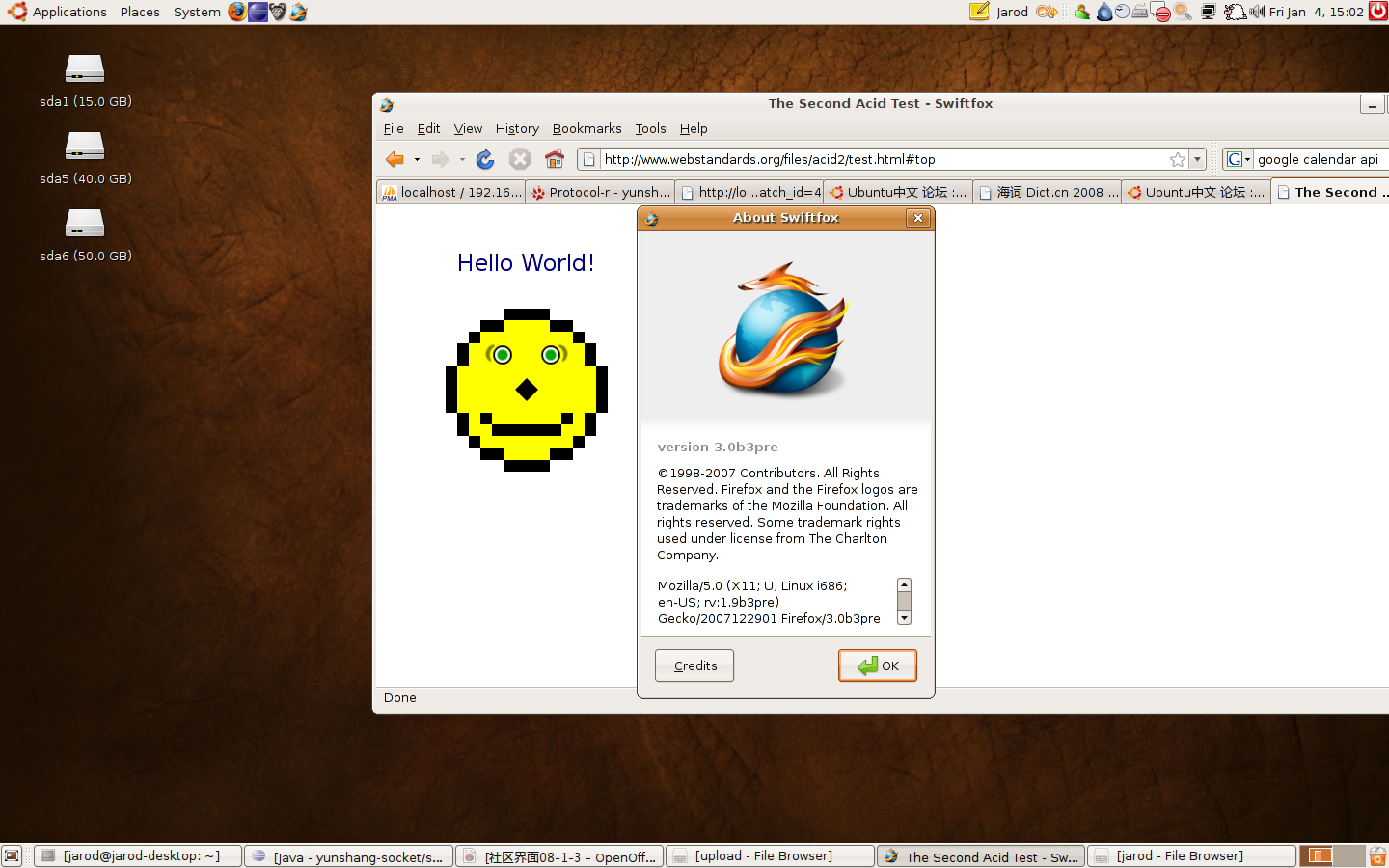Open the search engine selector dropdown
This screenshot has height=868, width=1389.
(x=1238, y=159)
